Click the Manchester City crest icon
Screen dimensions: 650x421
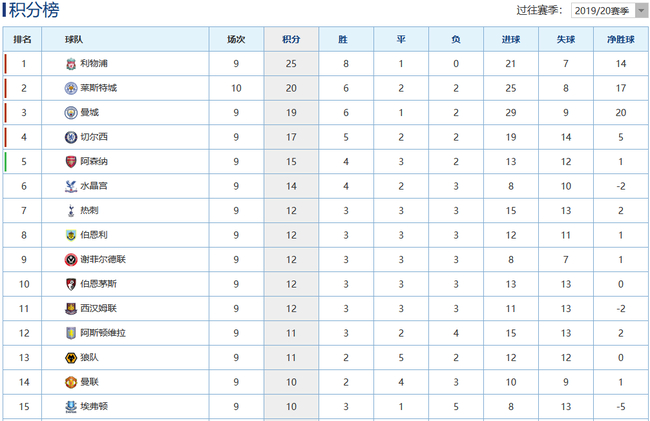tap(70, 113)
